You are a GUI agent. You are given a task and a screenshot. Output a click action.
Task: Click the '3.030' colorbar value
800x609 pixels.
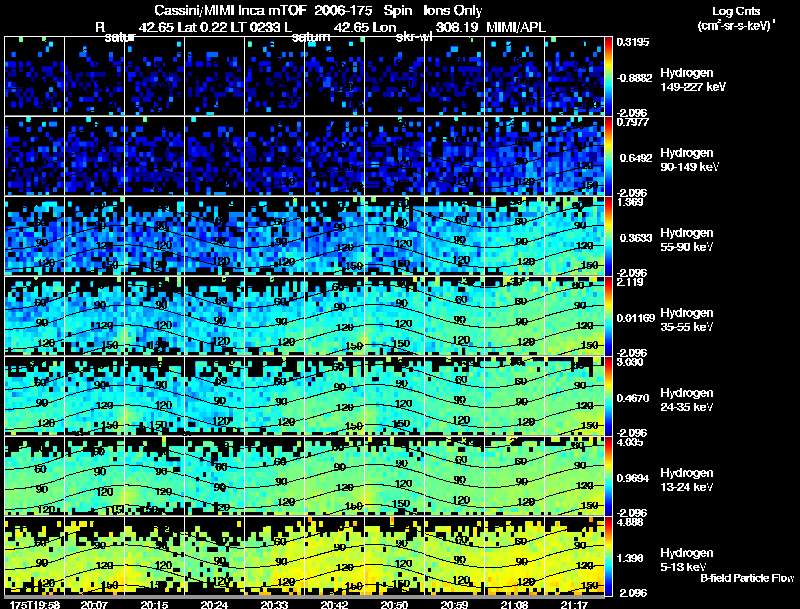(x=630, y=362)
